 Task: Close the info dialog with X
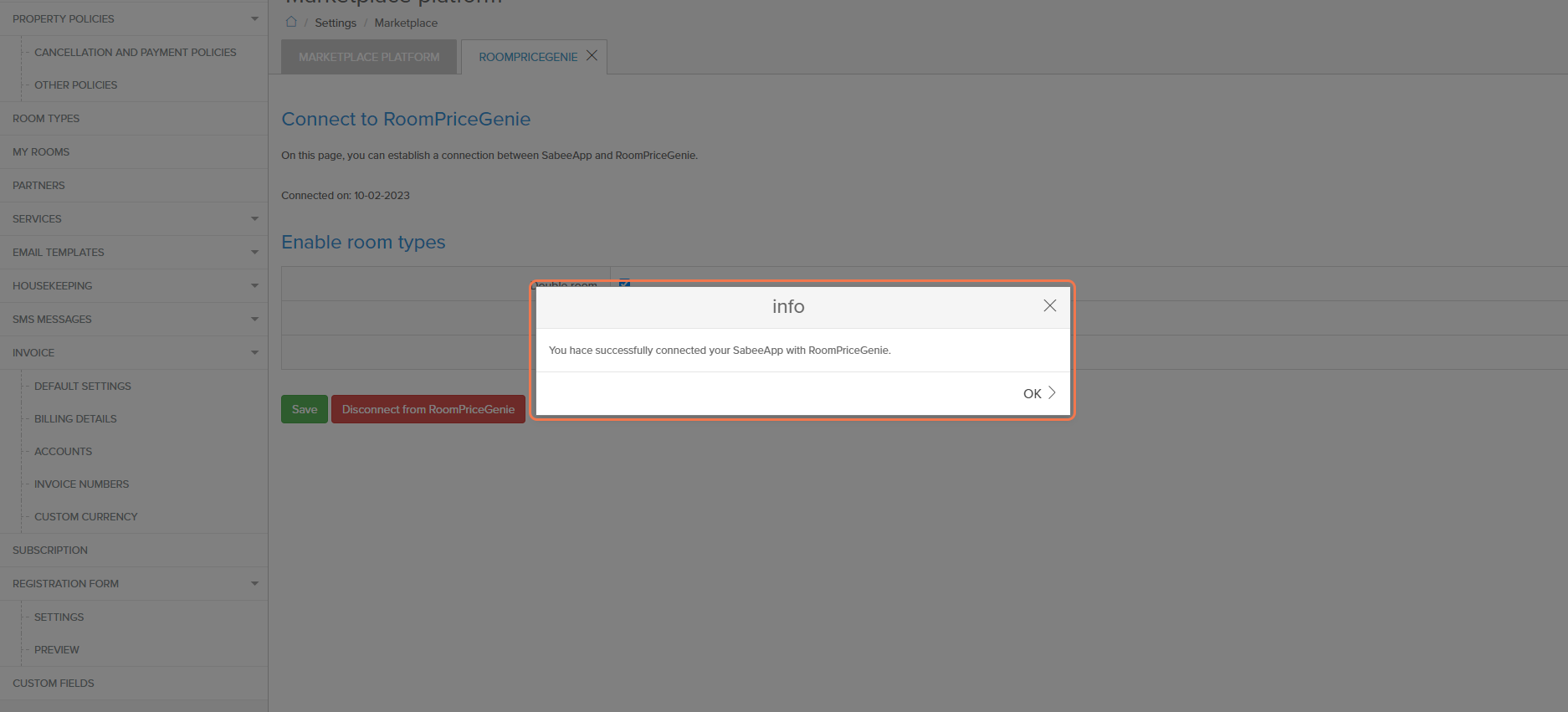1049,306
